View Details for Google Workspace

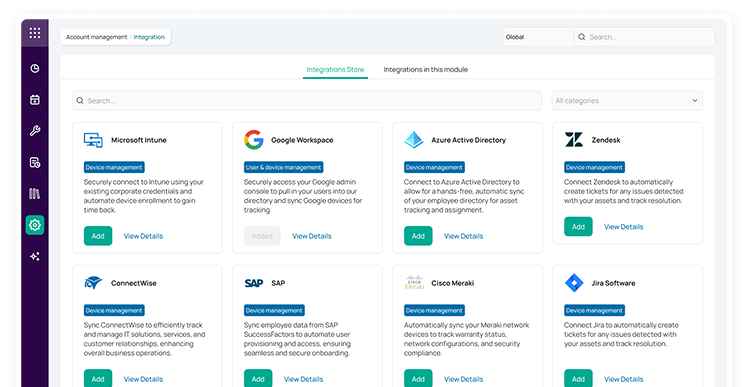pos(312,236)
